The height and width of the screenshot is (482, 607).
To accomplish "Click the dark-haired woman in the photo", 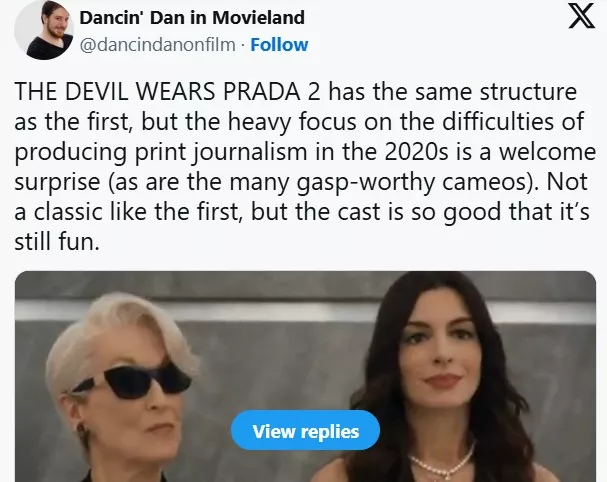I will 437,379.
